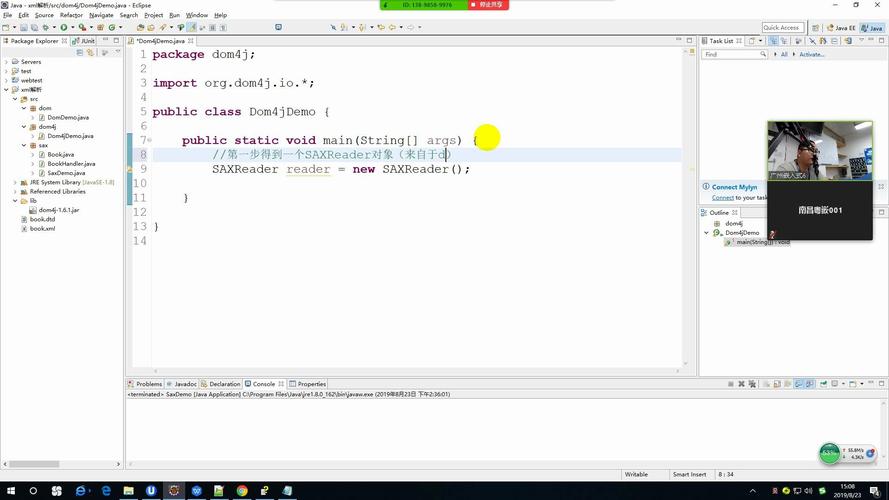Select BookHandler.java in Package Explorer

coord(71,164)
